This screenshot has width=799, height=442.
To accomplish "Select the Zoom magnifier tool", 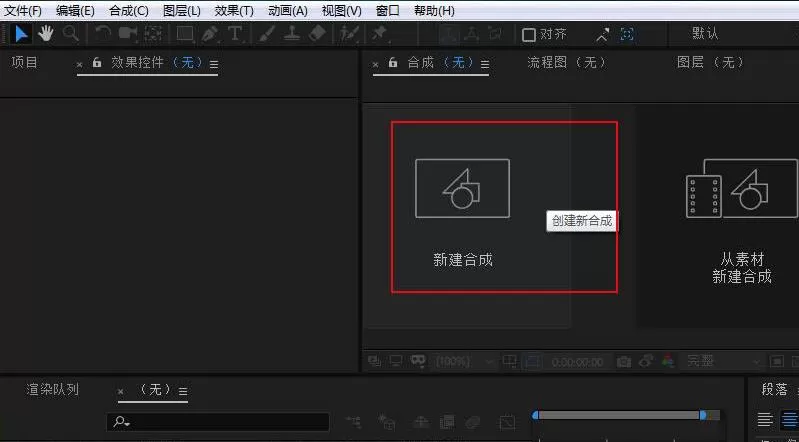I will click(x=71, y=34).
